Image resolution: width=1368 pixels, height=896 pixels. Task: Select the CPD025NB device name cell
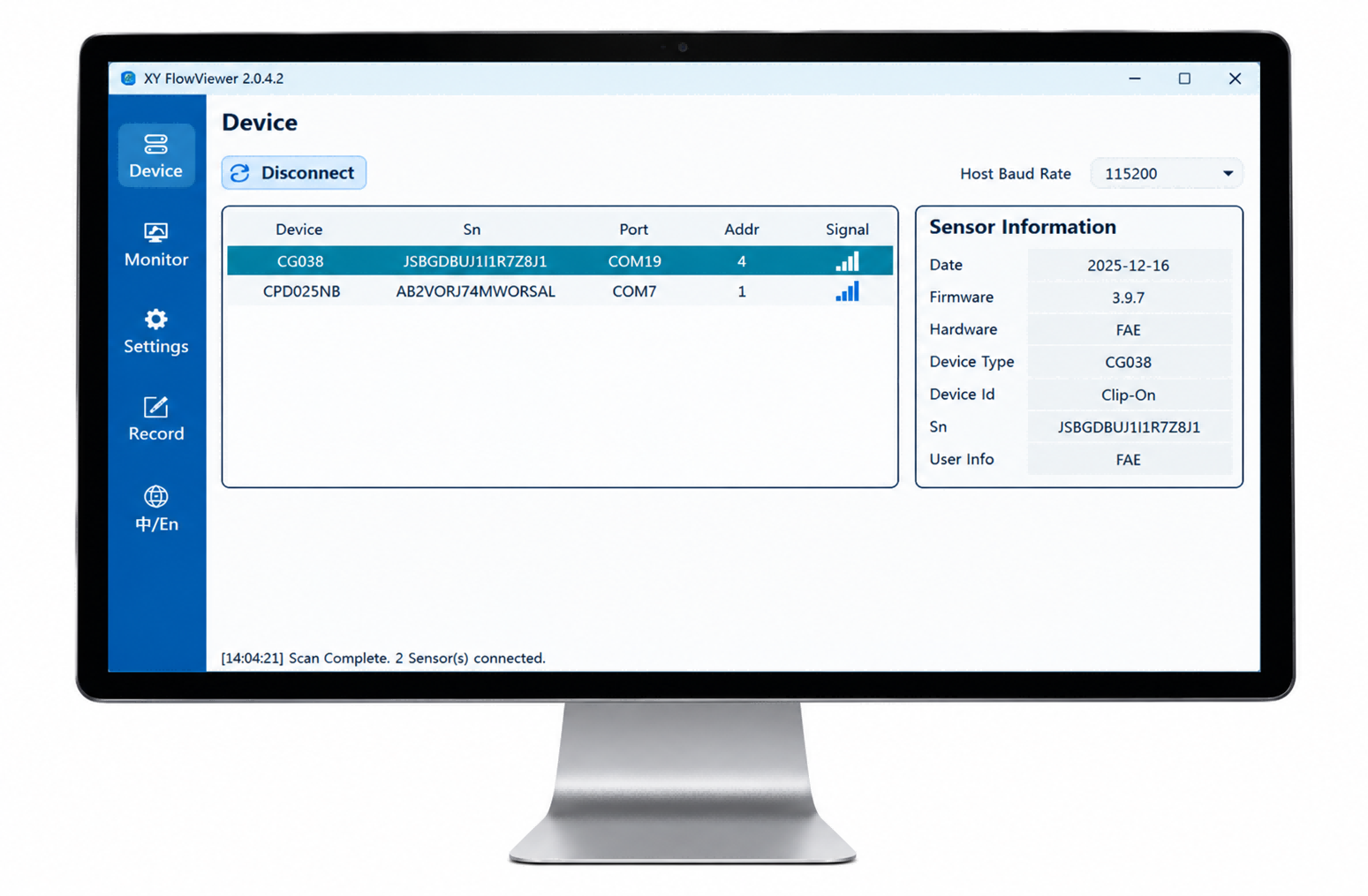coord(301,291)
